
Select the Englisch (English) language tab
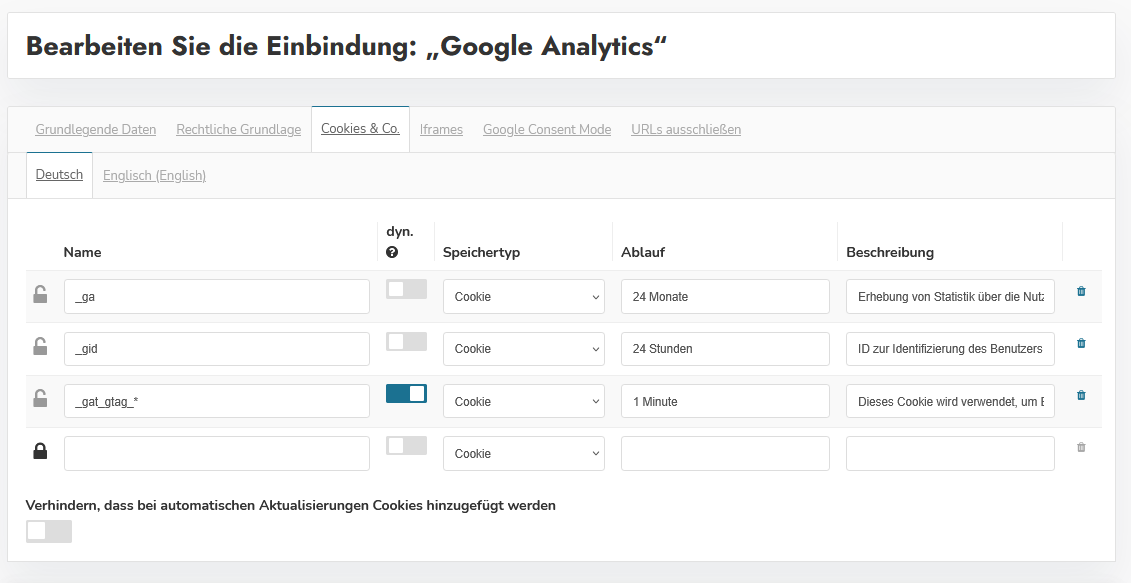click(x=154, y=176)
